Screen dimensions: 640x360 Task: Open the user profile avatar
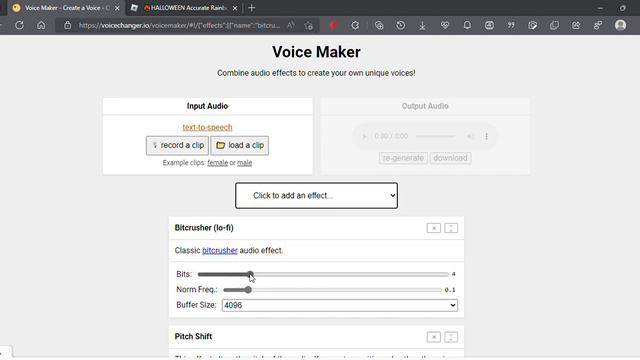[620, 25]
